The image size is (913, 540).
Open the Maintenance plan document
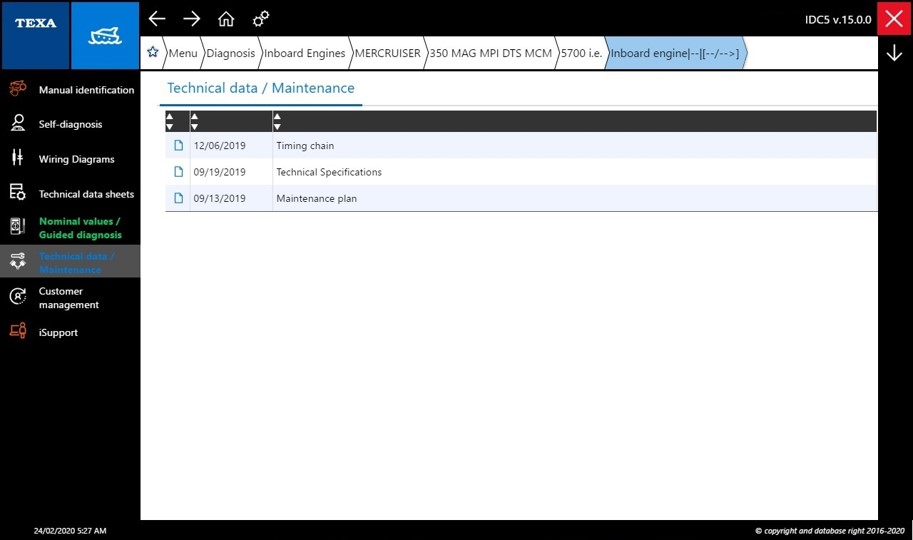pos(316,198)
